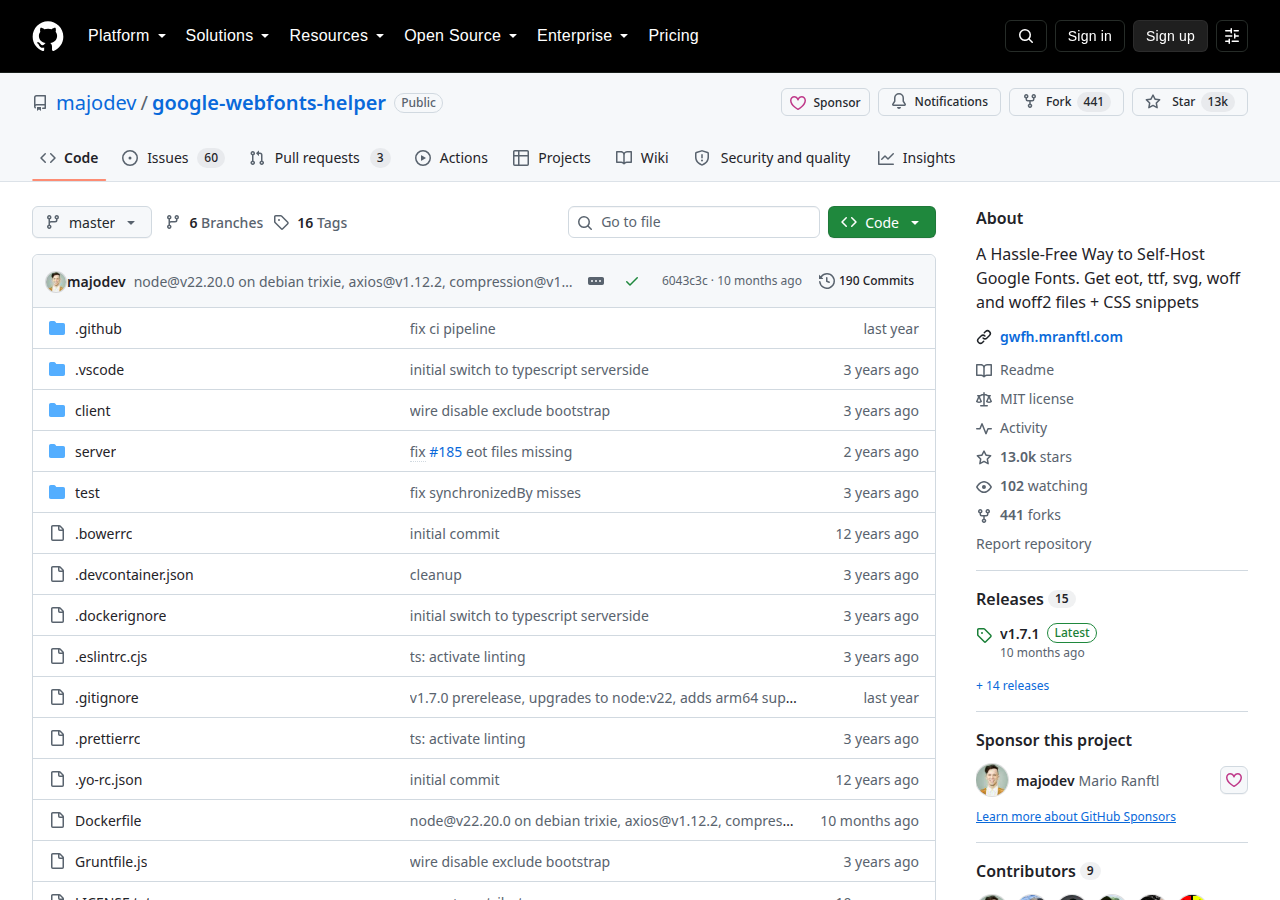Click the green check status icon

[x=632, y=281]
